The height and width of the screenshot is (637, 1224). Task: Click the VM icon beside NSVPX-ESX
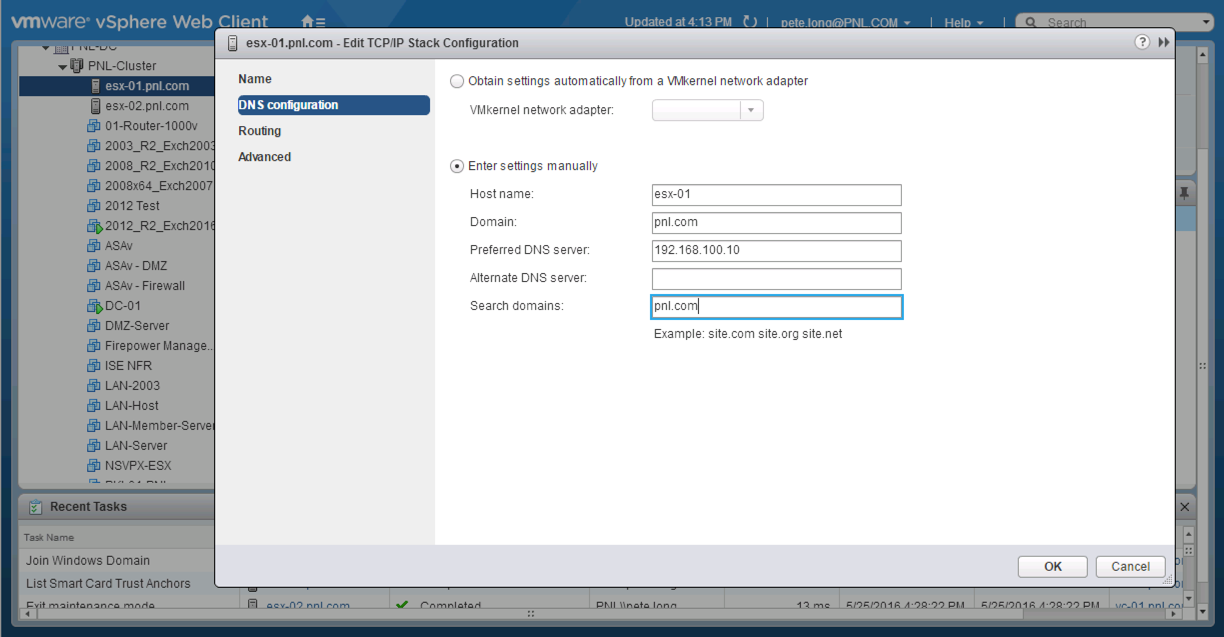[94, 466]
